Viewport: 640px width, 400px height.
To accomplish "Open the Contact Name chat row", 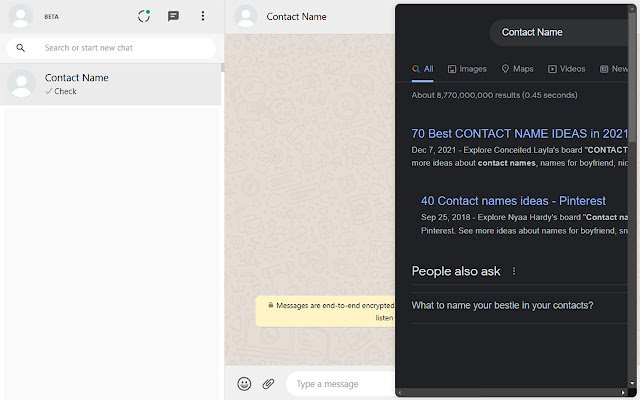I will [111, 84].
